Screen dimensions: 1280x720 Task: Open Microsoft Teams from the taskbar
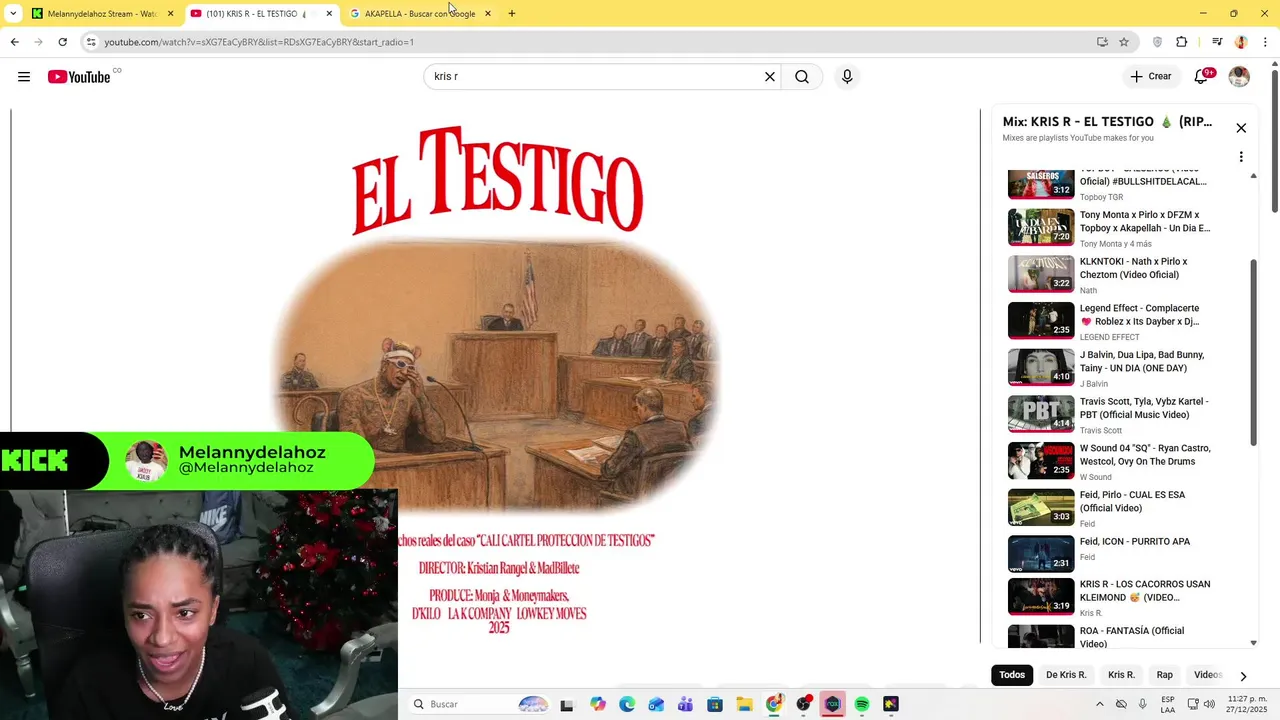[x=685, y=704]
